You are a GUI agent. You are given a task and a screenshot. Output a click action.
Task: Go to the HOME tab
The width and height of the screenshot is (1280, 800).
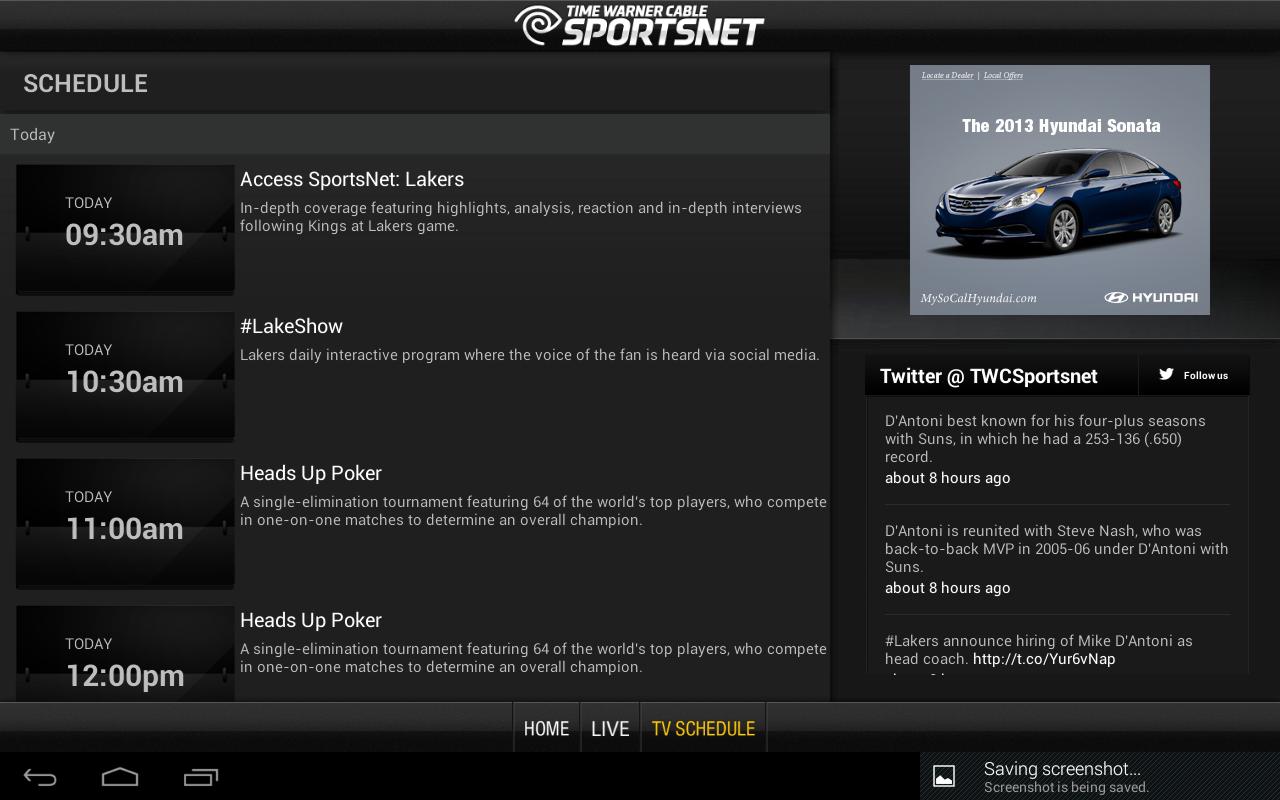546,729
